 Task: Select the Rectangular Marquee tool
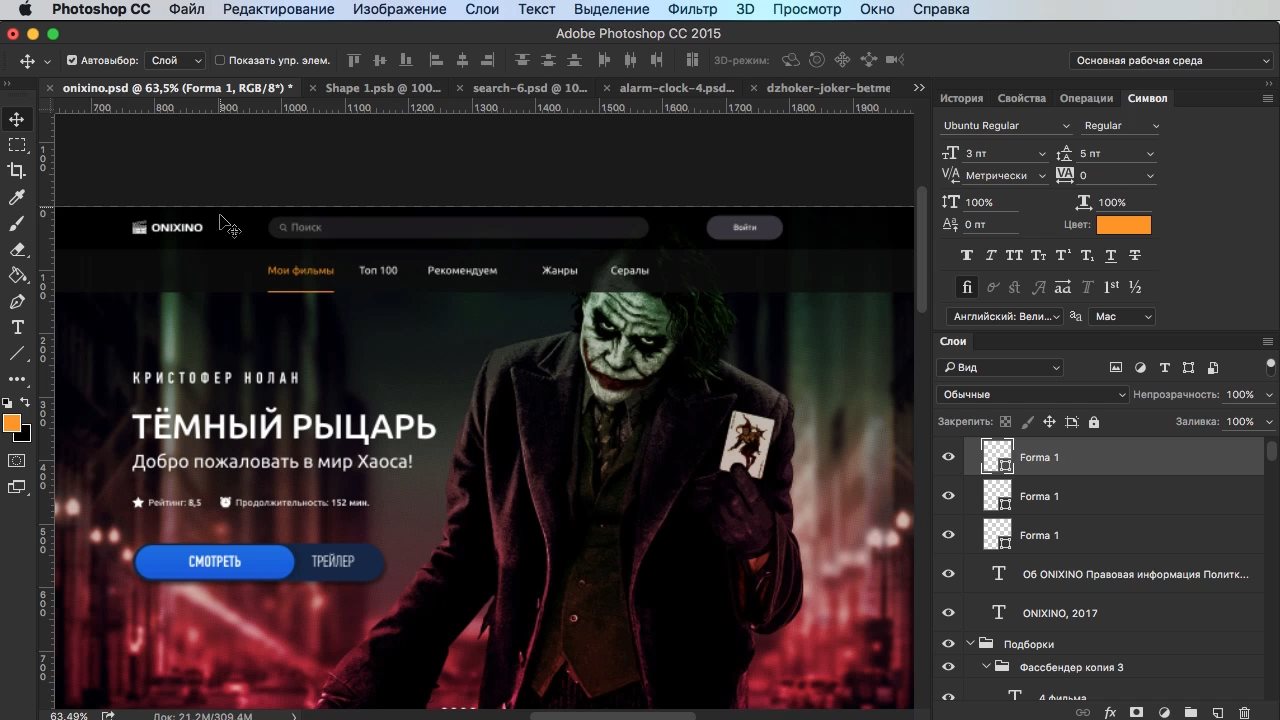click(x=17, y=146)
